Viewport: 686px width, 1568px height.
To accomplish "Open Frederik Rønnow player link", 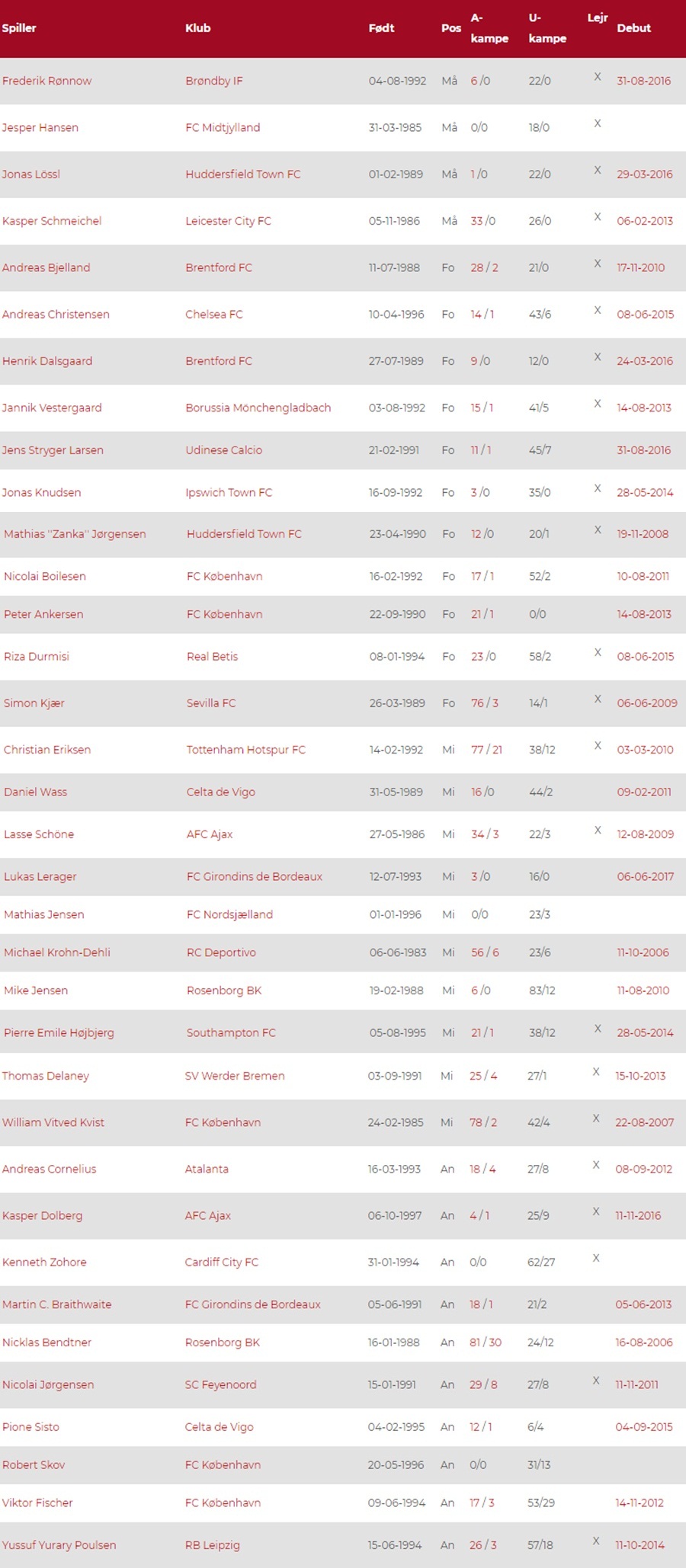I will [x=46, y=81].
